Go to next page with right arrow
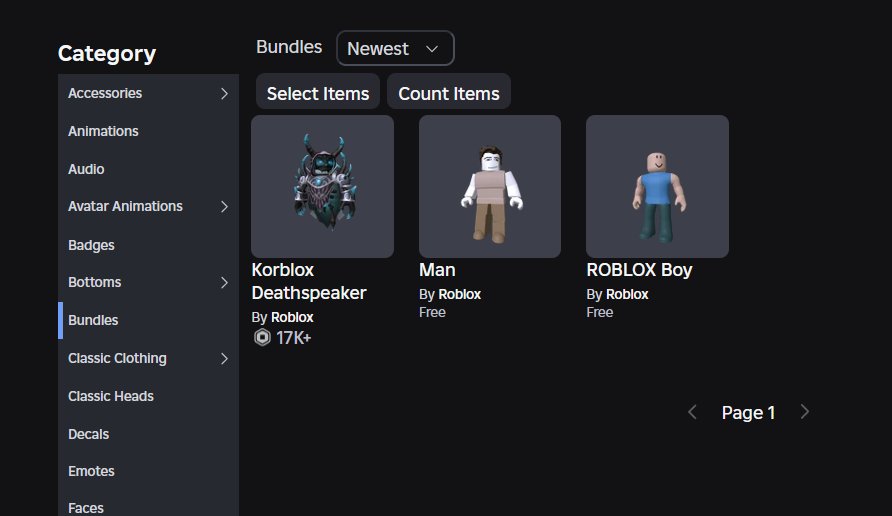Viewport: 892px width, 516px height. point(805,412)
